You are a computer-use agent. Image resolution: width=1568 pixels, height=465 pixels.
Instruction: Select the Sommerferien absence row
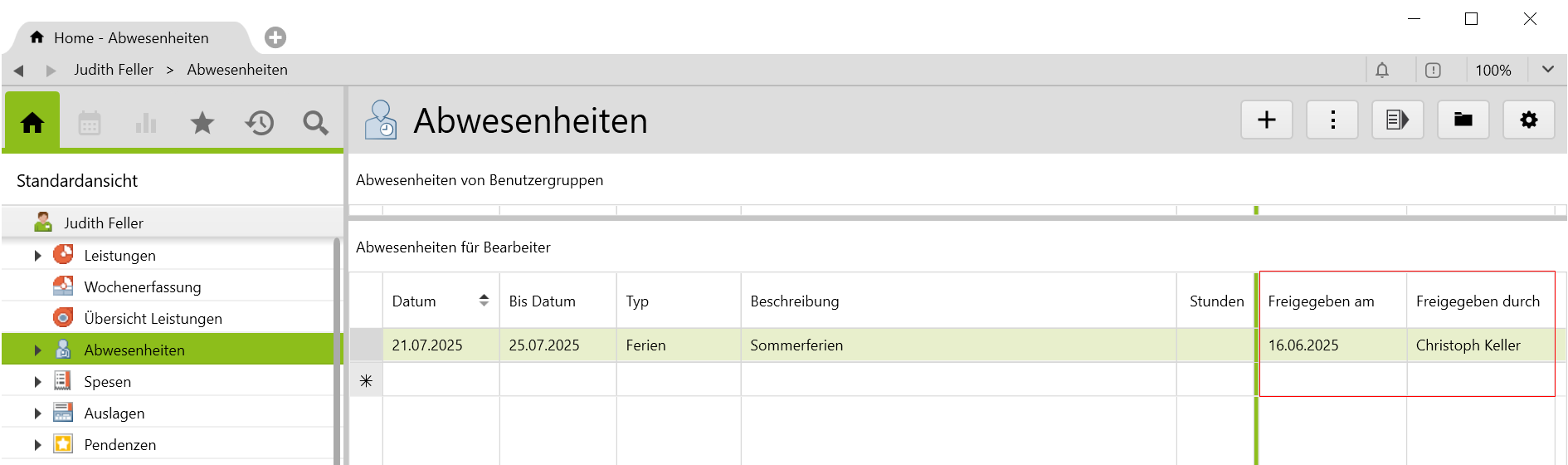point(796,345)
